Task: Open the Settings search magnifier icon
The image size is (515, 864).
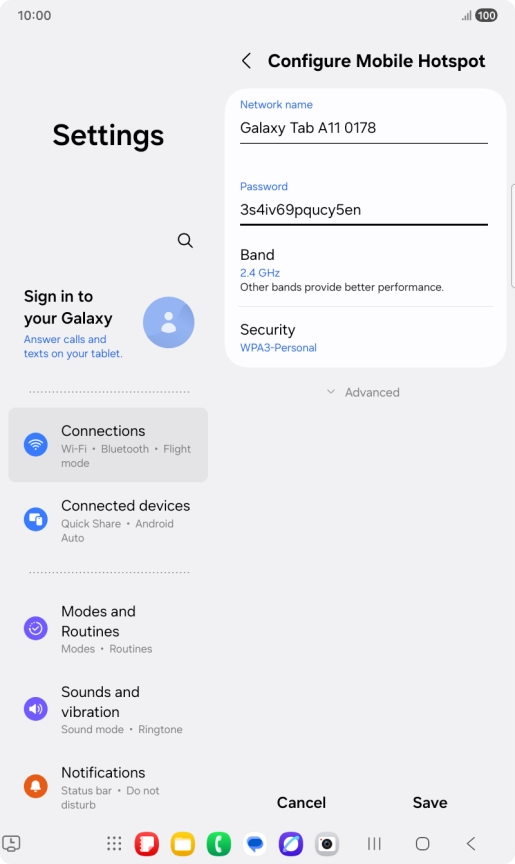Action: (185, 240)
